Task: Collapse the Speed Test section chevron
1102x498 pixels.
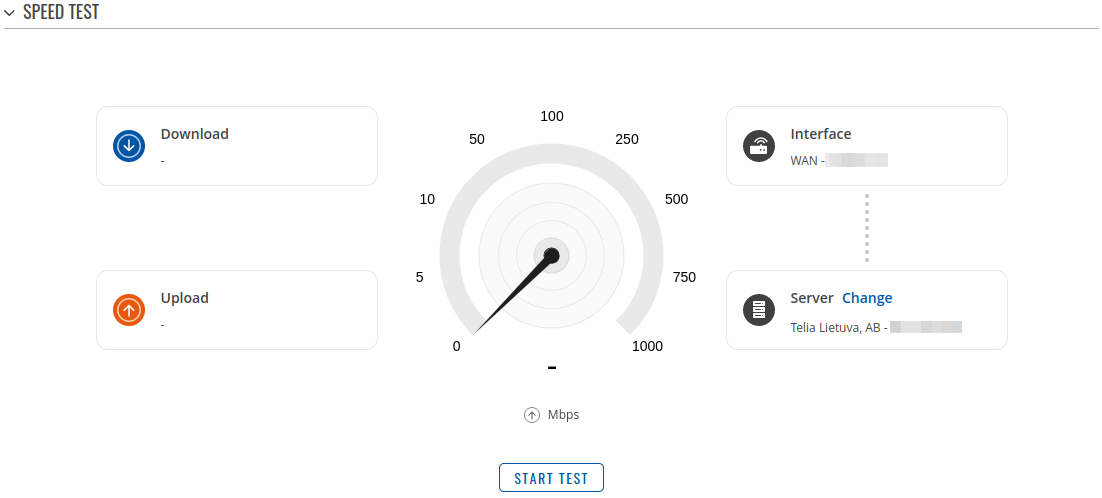Action: pos(10,13)
